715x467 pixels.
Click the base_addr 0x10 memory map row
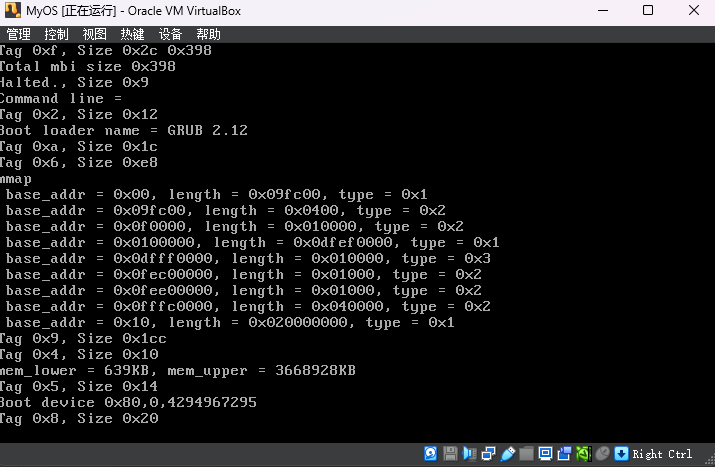tap(230, 323)
